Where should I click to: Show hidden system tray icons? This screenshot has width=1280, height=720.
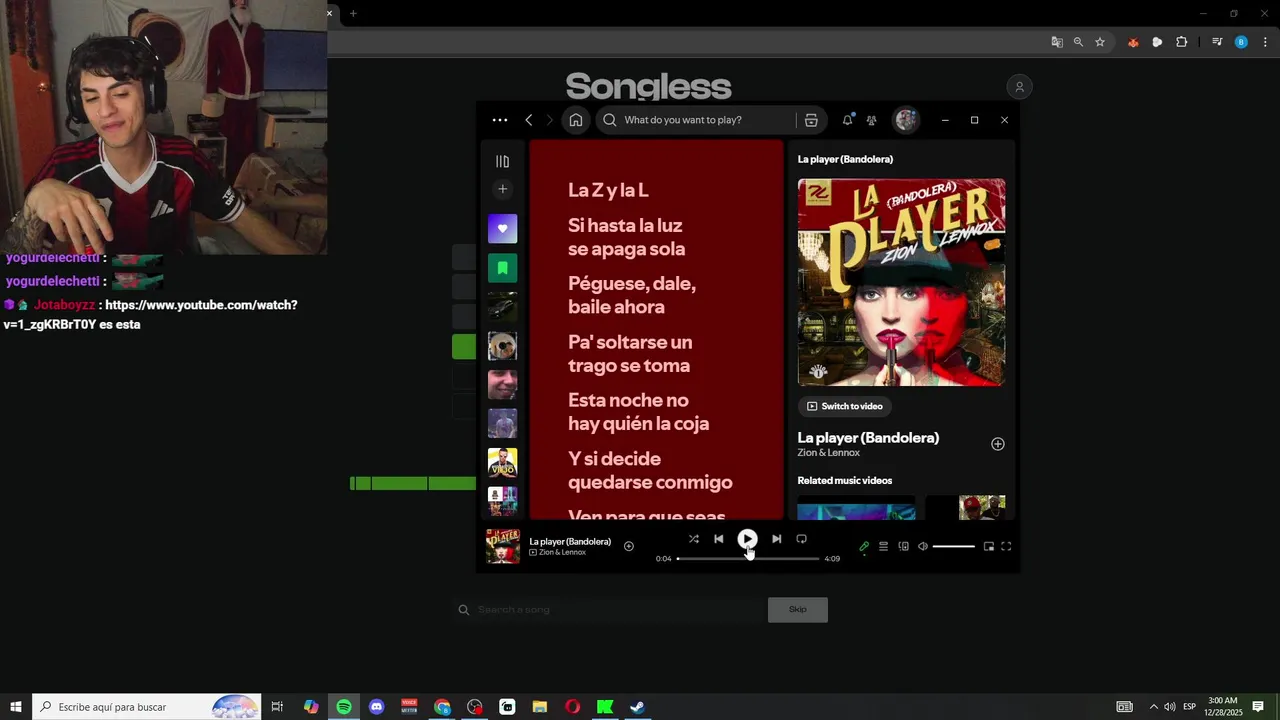pyautogui.click(x=1153, y=707)
